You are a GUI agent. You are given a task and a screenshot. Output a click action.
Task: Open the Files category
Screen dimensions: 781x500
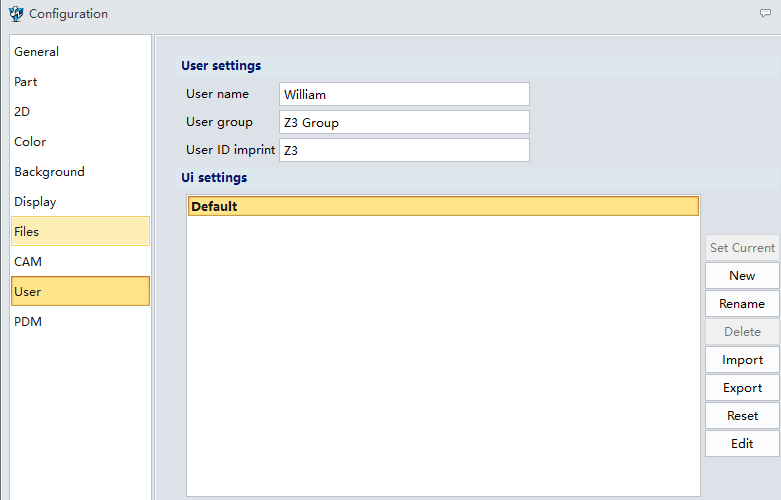tap(80, 231)
